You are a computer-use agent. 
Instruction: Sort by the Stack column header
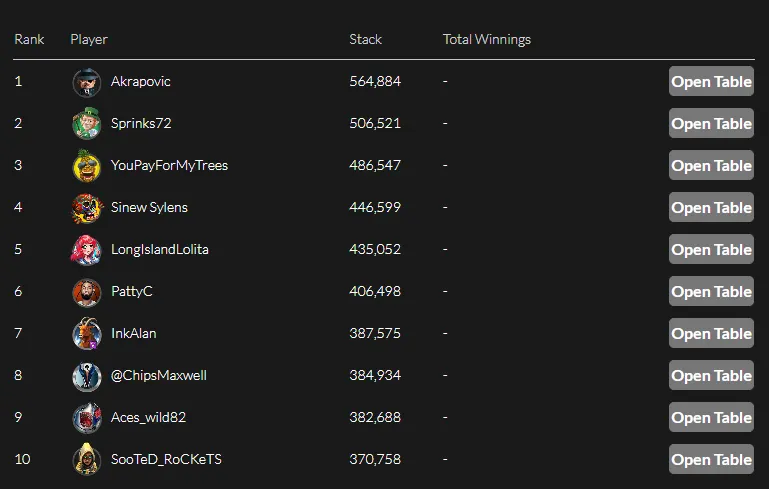tap(365, 40)
